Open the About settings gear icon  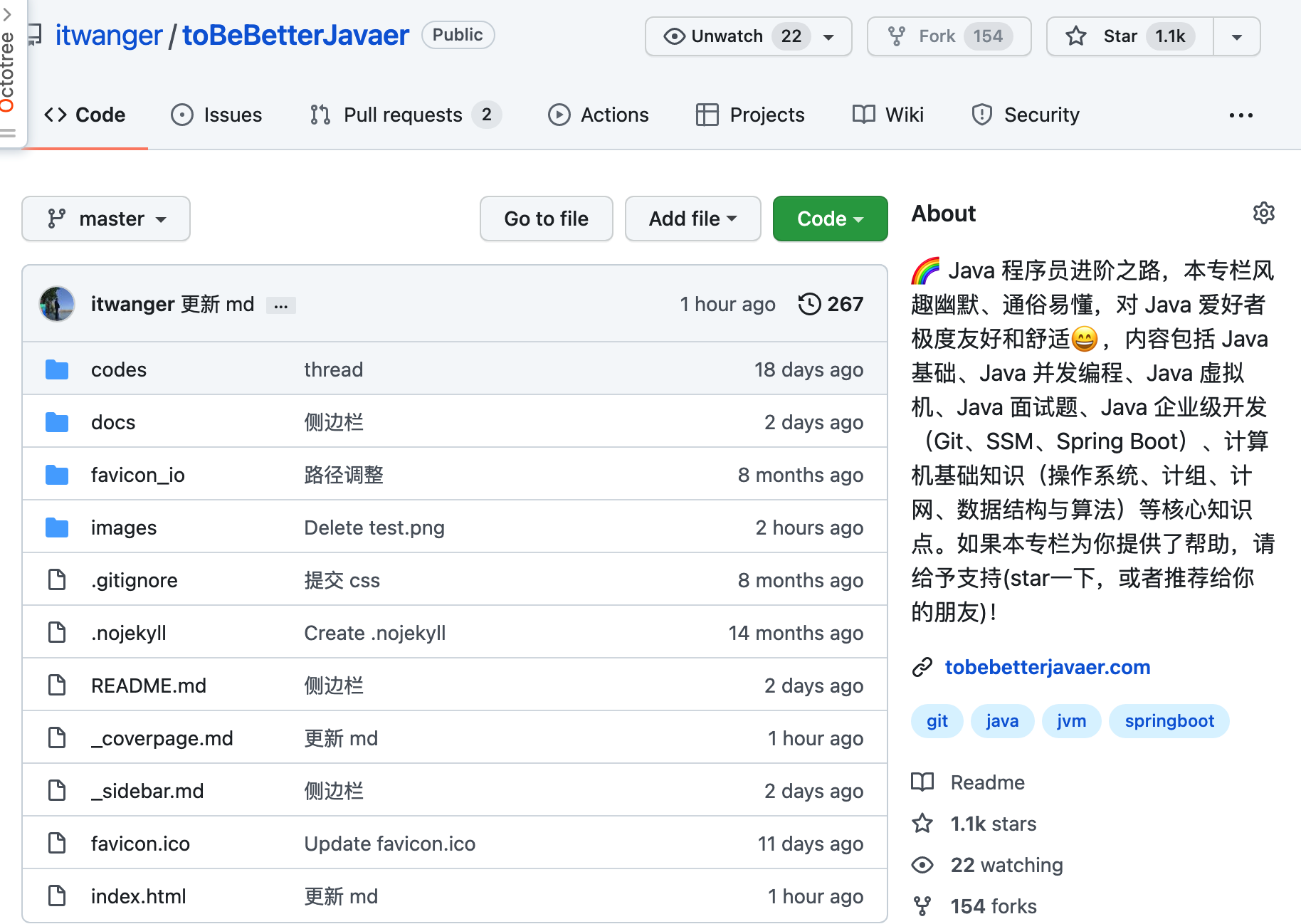coord(1263,213)
